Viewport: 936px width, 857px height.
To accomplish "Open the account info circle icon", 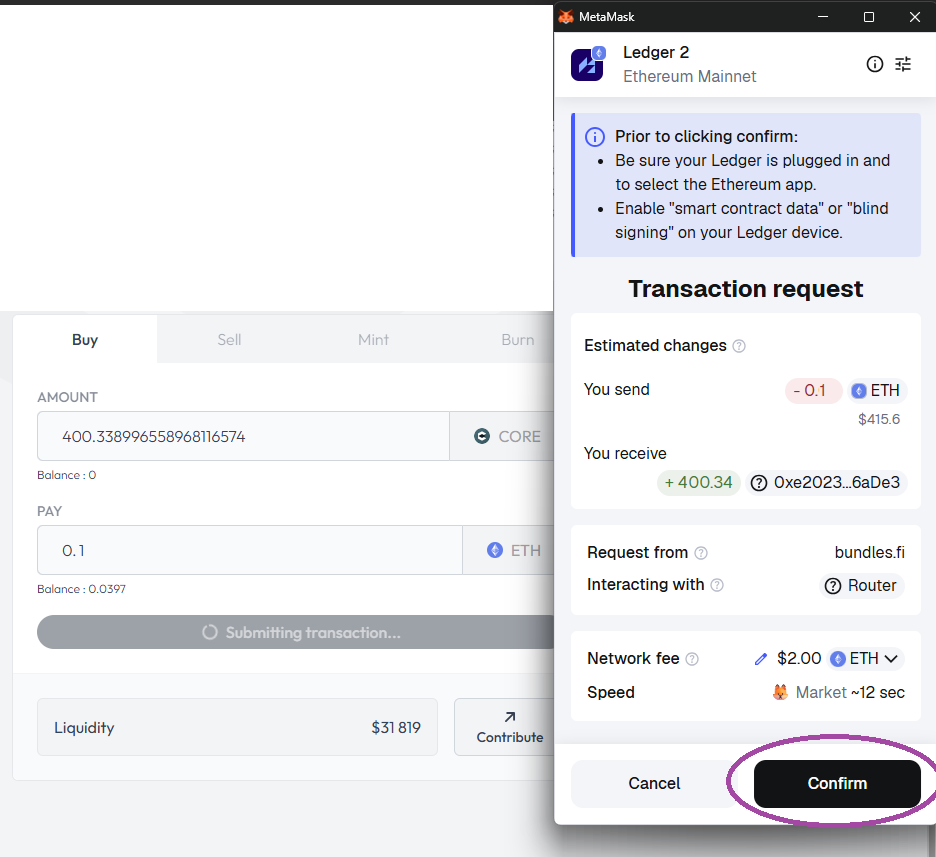I will [x=875, y=64].
